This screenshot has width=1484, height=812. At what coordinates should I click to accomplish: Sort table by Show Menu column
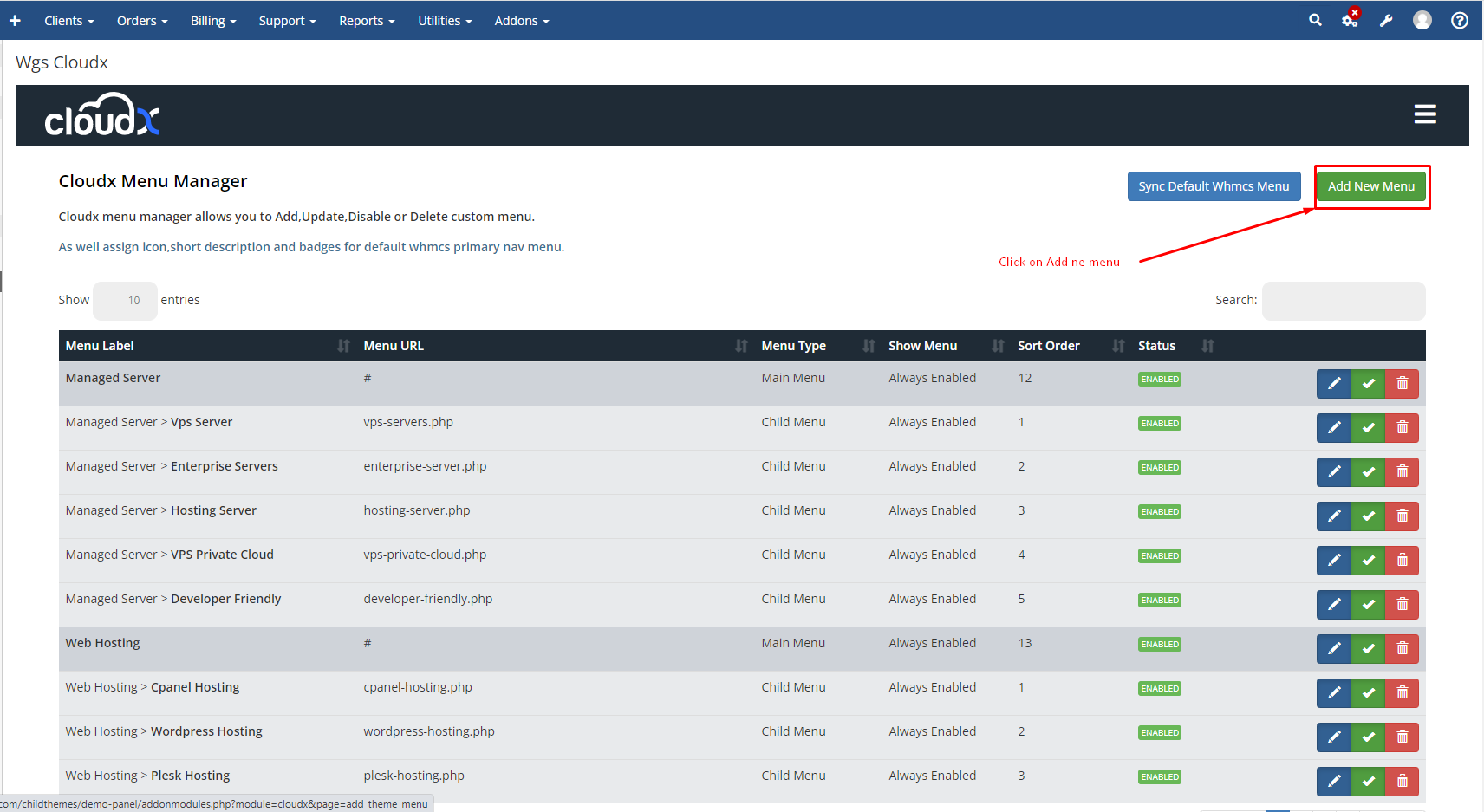(x=946, y=346)
